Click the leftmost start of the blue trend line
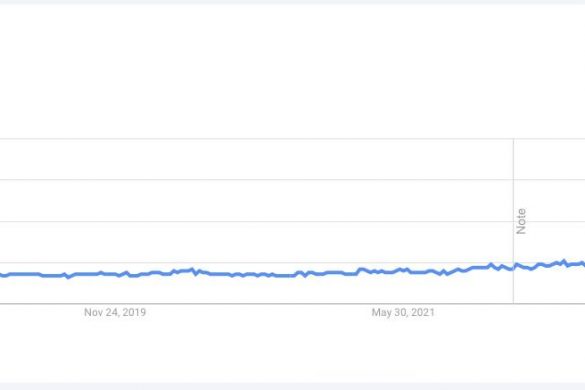The width and height of the screenshot is (585, 390). pos(1,275)
